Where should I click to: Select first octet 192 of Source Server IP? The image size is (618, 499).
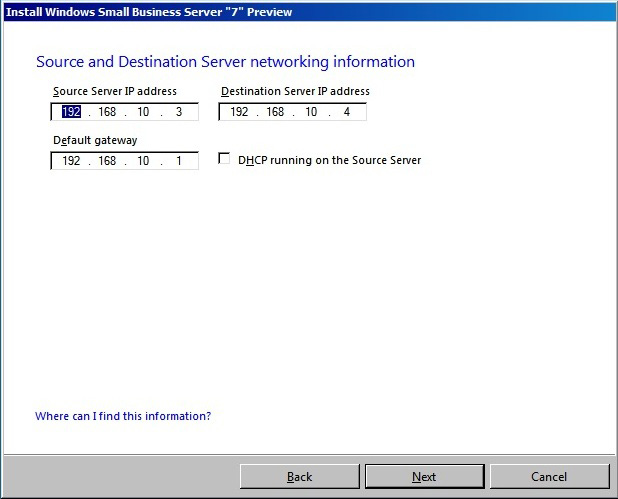click(71, 112)
